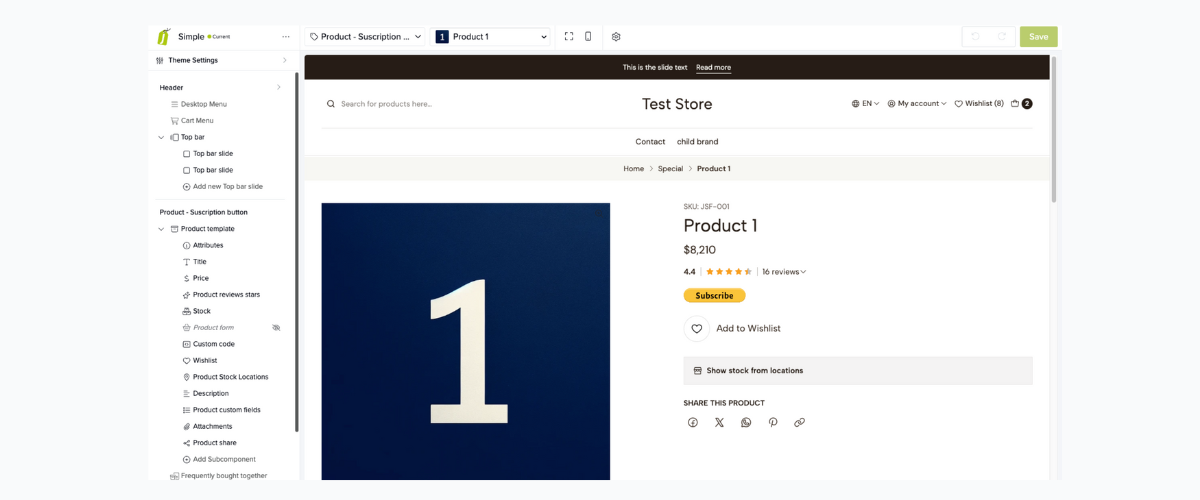Viewport: 1200px width, 500px height.
Task: Click the heart Add to Wishlist icon
Action: tap(696, 328)
